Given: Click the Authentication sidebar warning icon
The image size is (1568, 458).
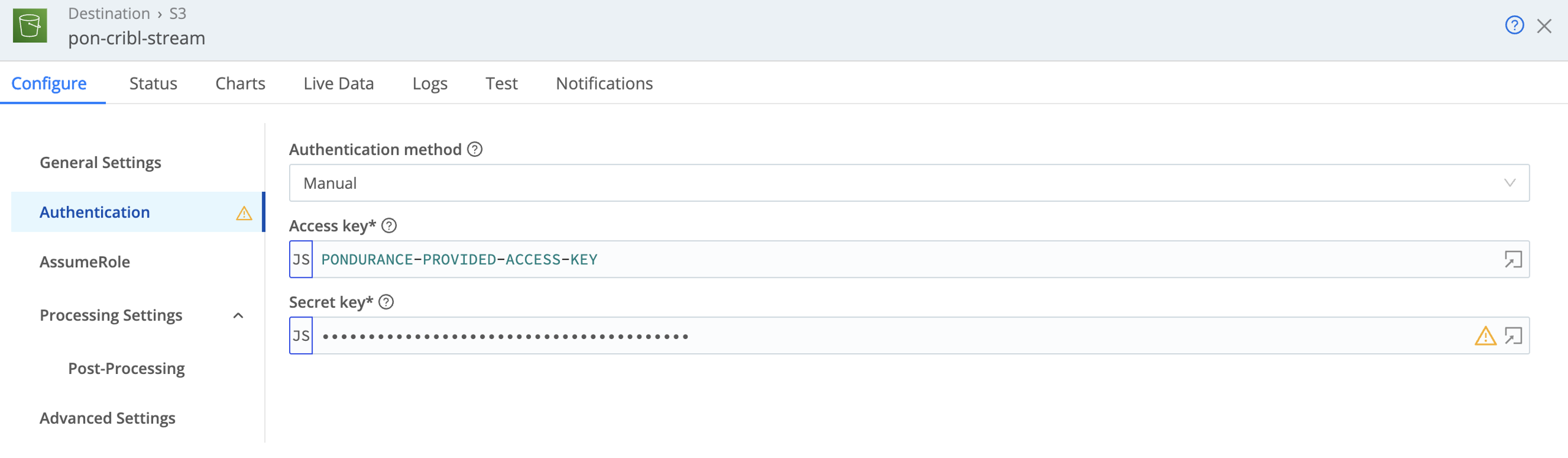Looking at the screenshot, I should [x=244, y=213].
